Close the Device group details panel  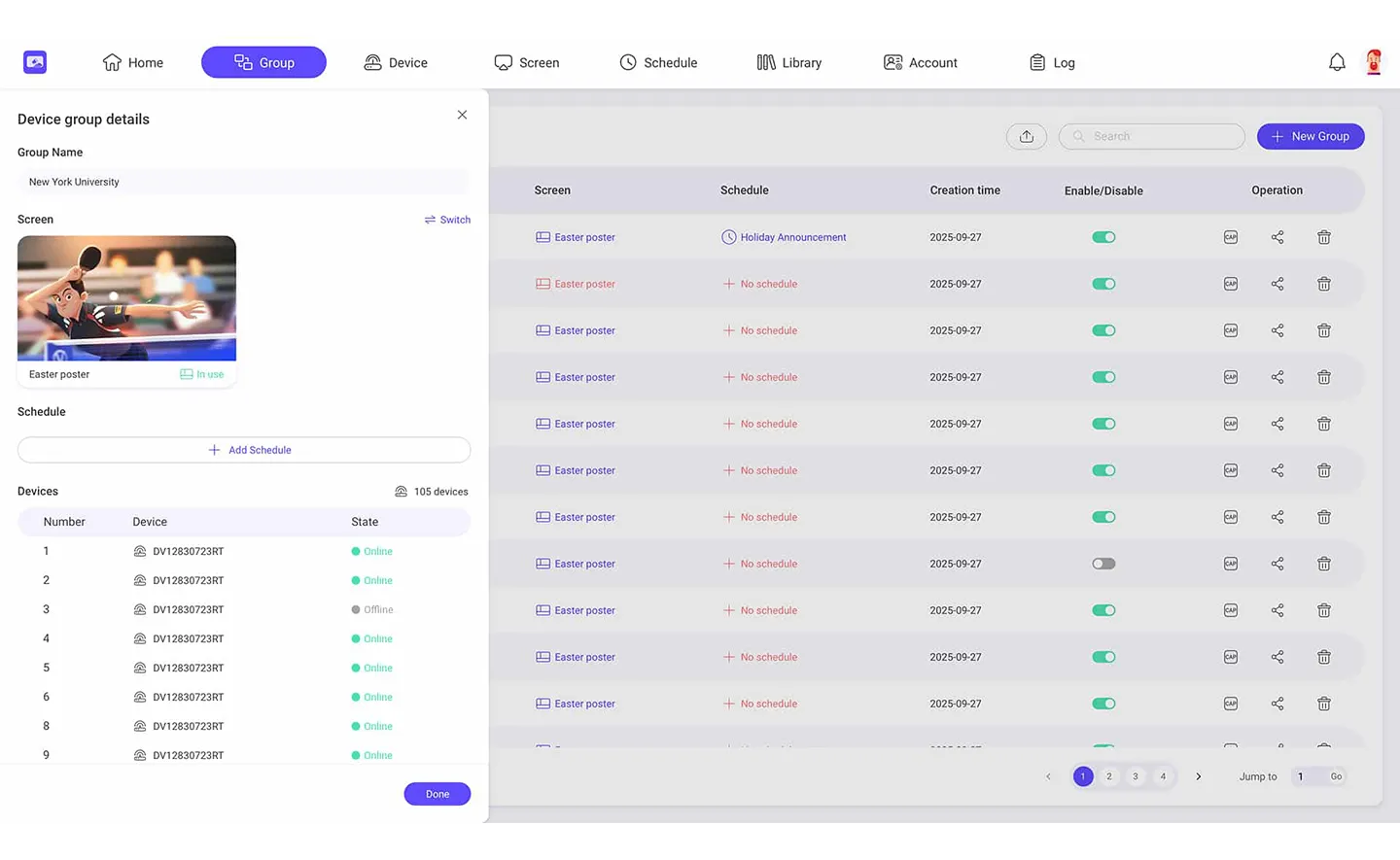(462, 115)
